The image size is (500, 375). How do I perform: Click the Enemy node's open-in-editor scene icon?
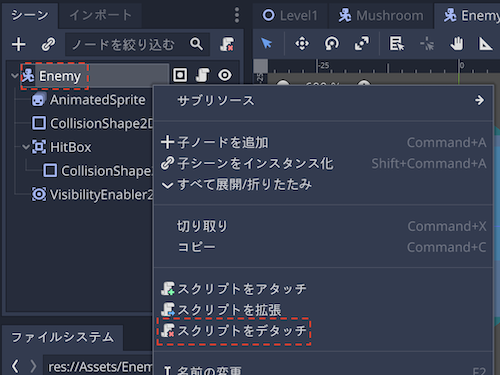pos(180,75)
